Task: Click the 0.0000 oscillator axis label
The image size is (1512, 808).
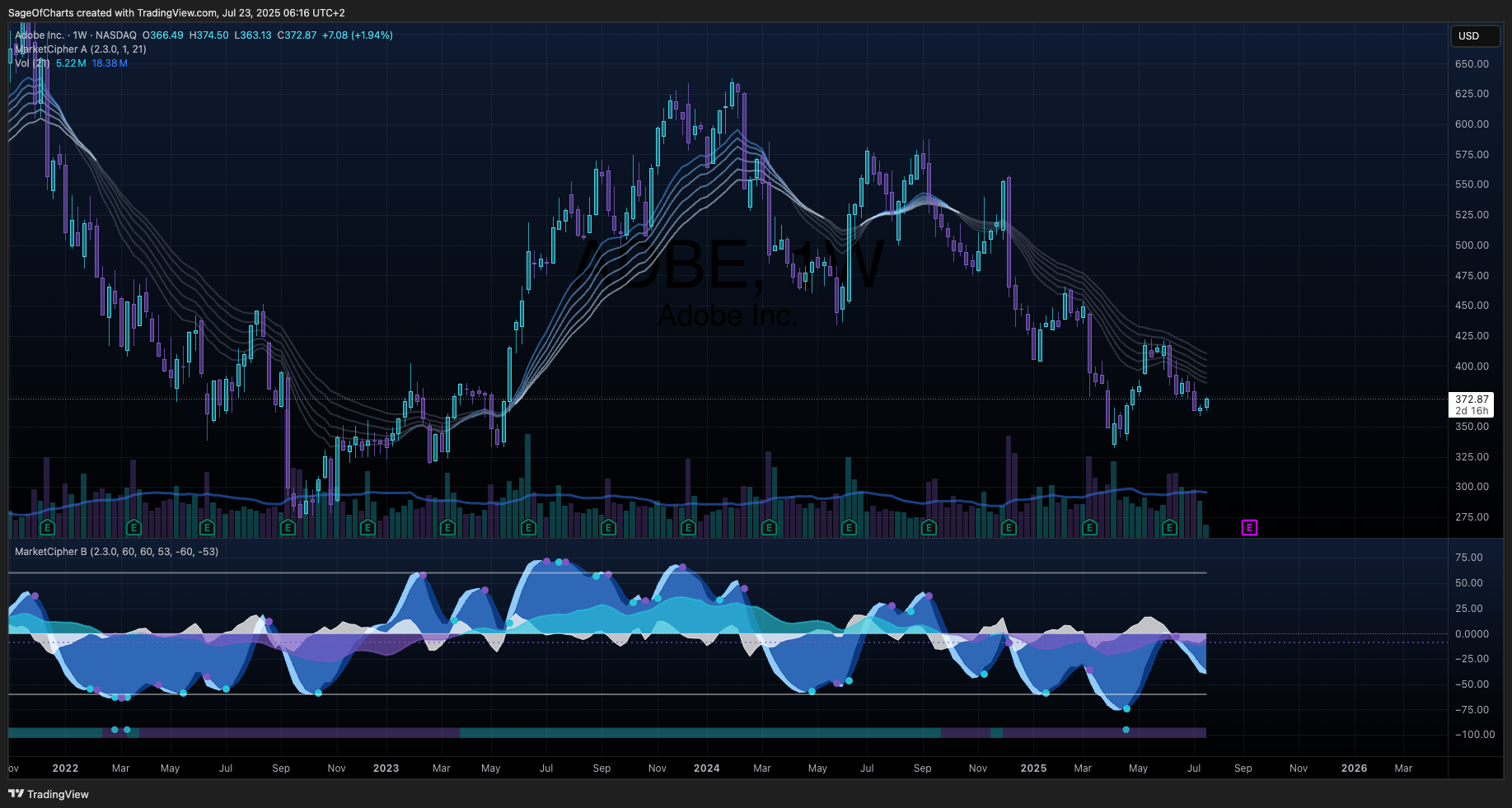Action: [1472, 634]
